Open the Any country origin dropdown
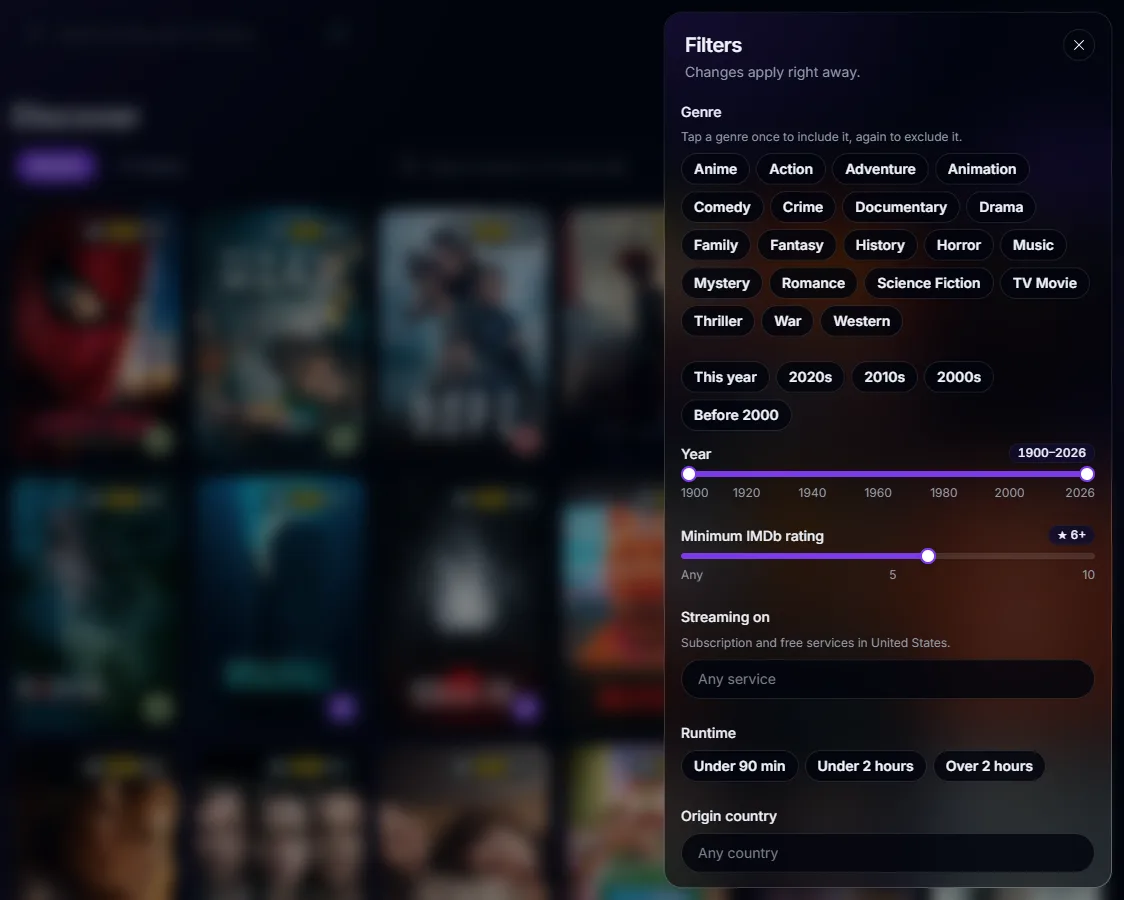Image resolution: width=1124 pixels, height=900 pixels. coord(887,853)
